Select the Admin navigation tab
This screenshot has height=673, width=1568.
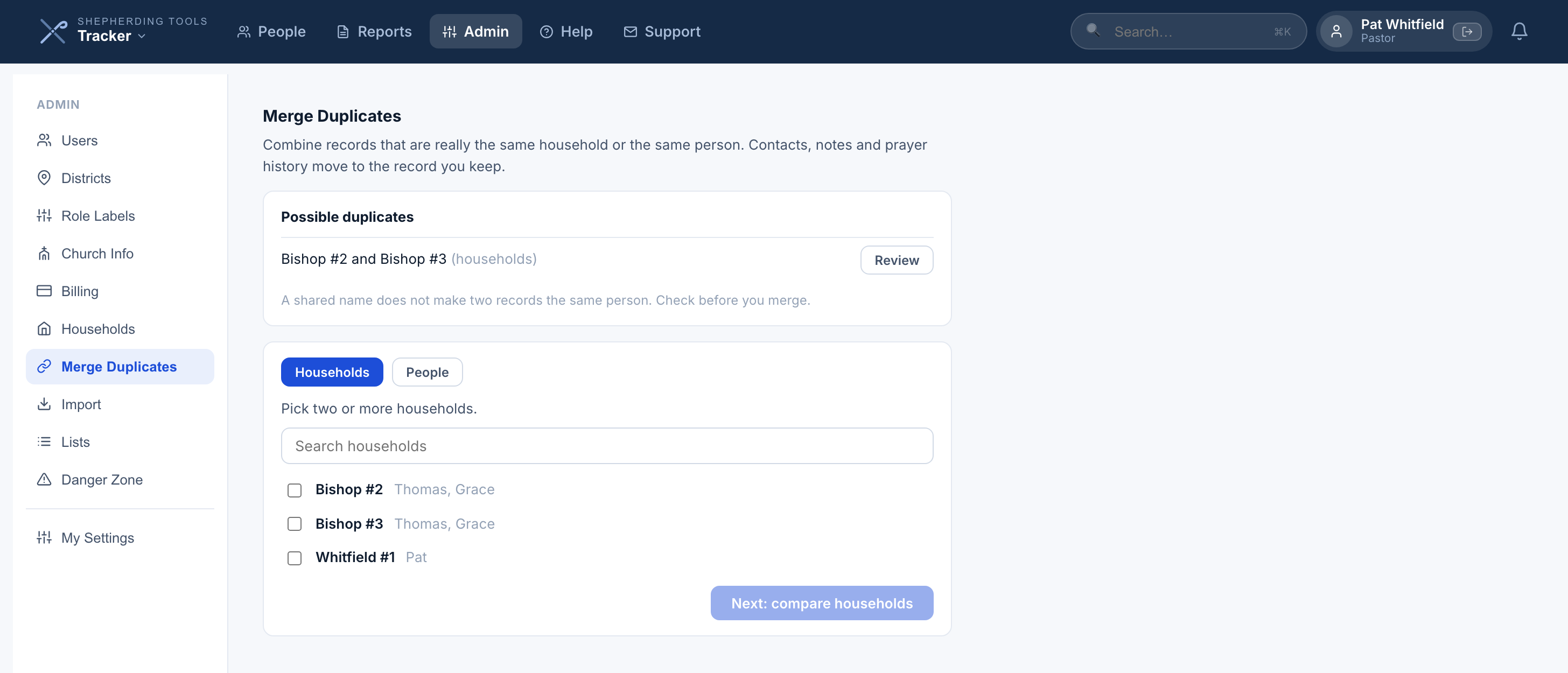(x=475, y=31)
